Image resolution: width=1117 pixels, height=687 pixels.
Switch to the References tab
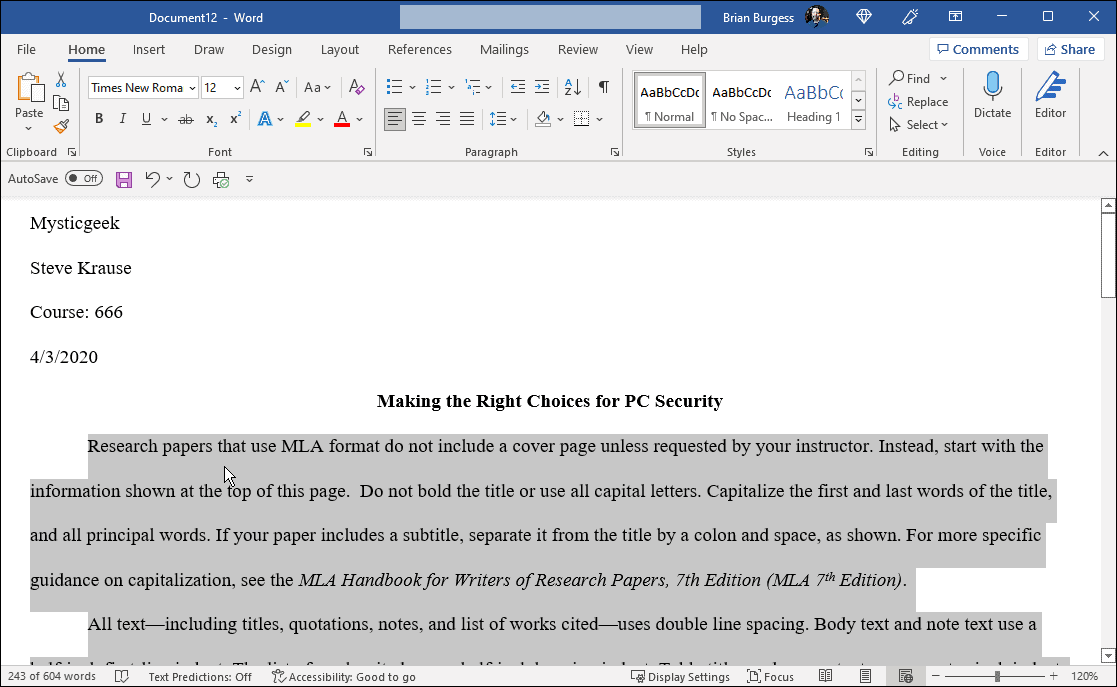[x=420, y=49]
